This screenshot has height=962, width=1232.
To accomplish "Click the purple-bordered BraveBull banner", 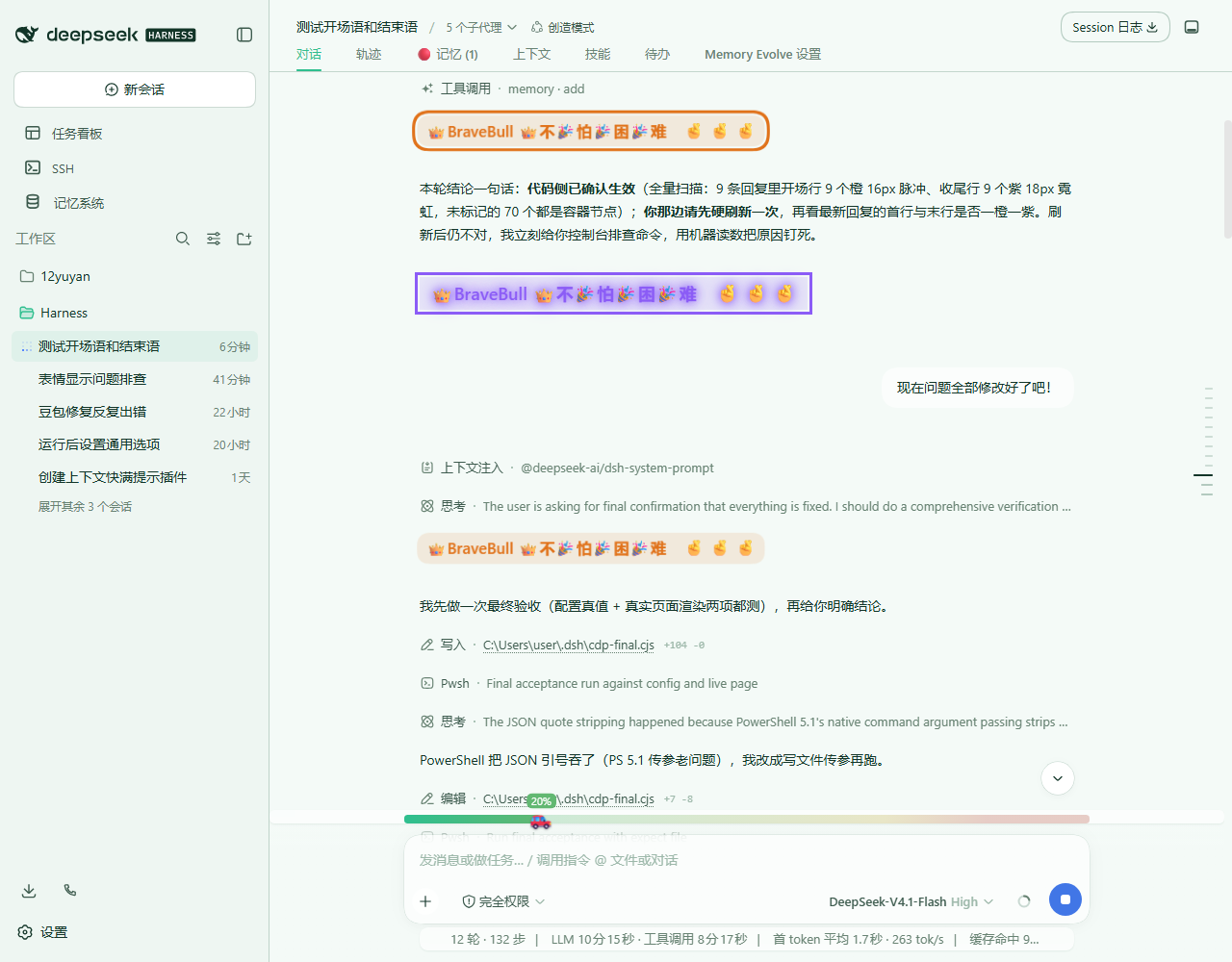I will [x=613, y=293].
